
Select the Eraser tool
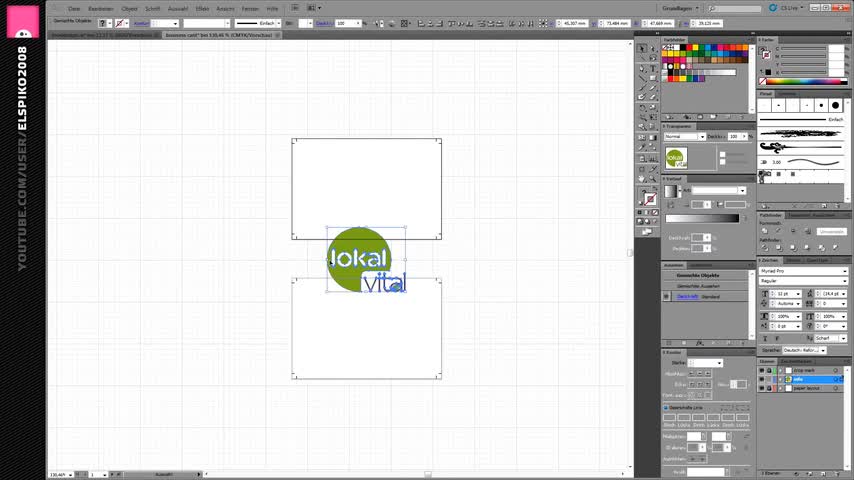[652, 97]
